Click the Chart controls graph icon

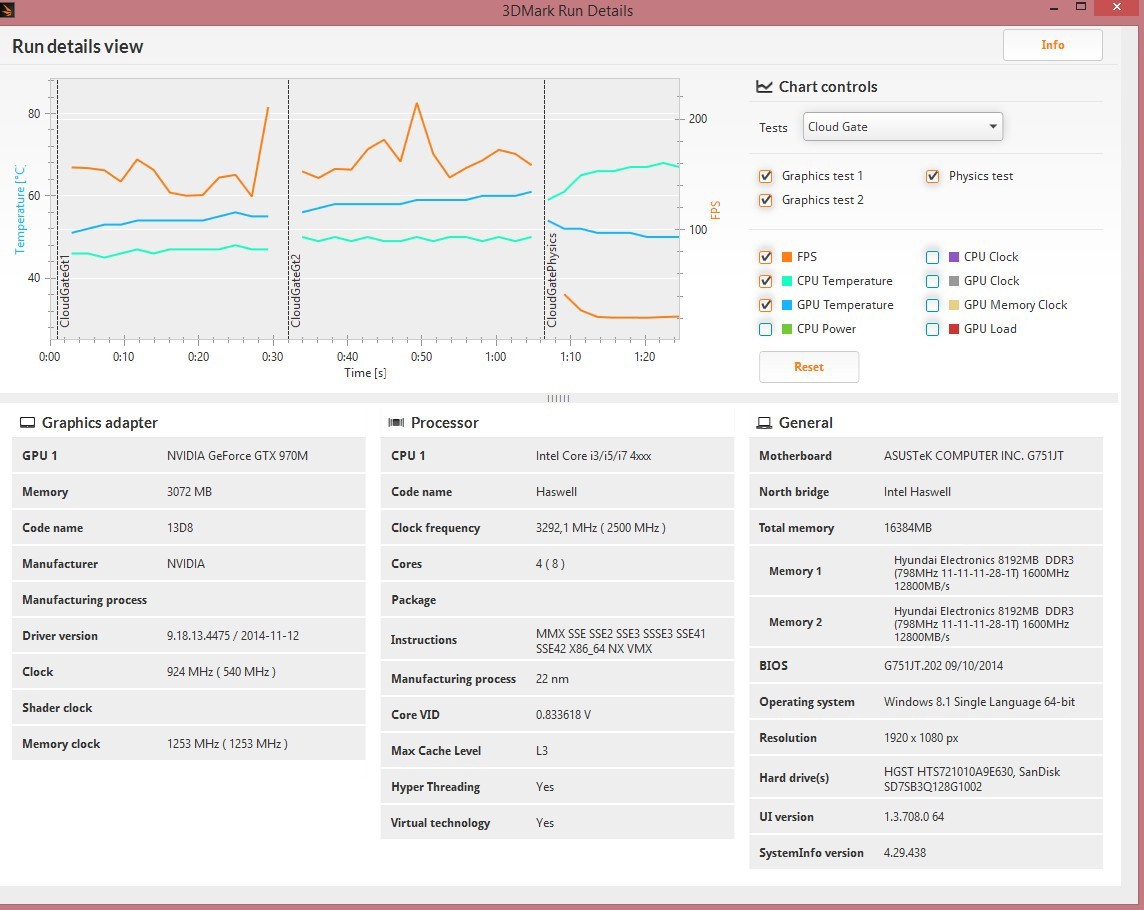point(764,86)
